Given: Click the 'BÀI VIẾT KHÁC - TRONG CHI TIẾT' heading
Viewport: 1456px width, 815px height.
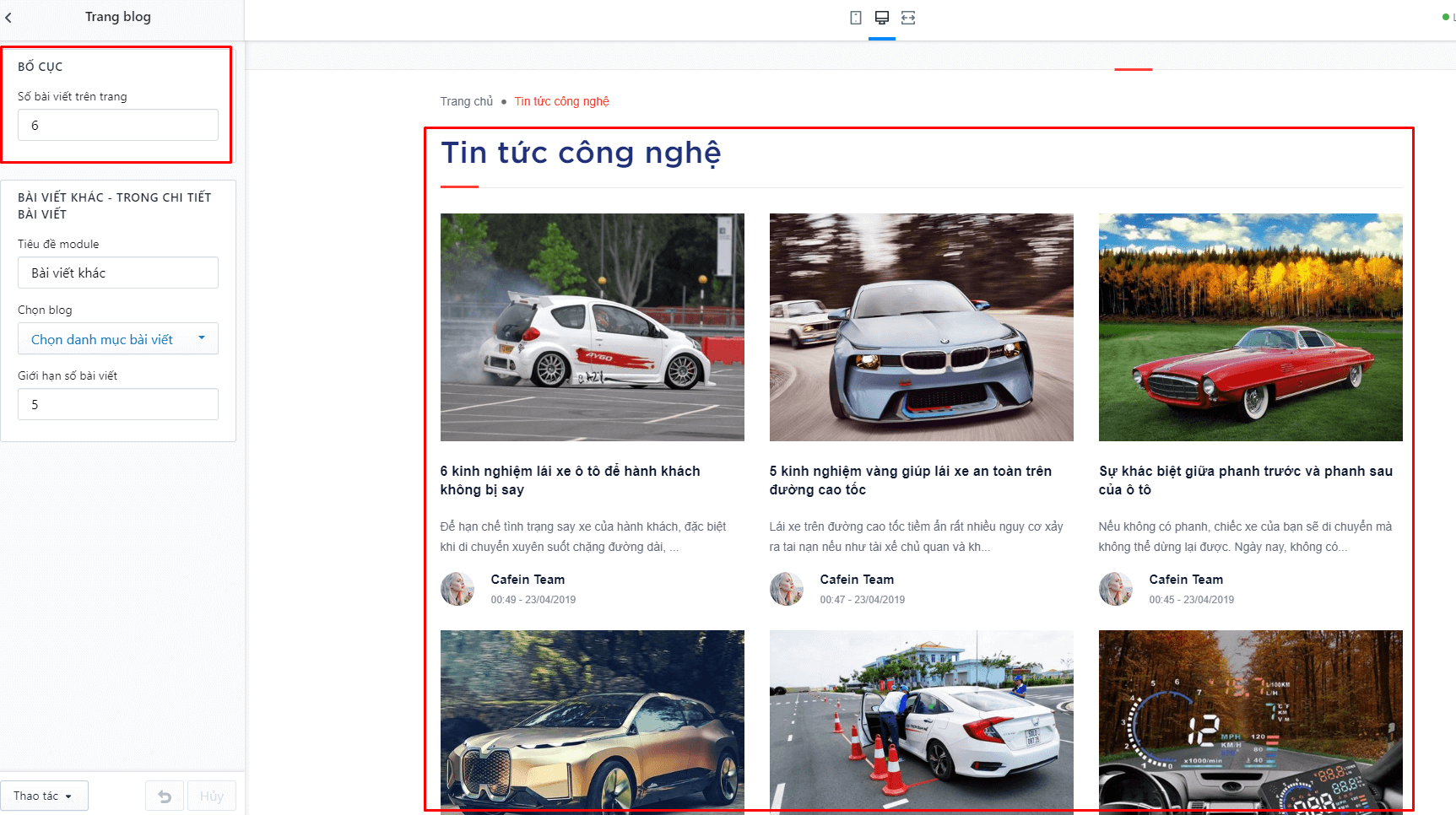Looking at the screenshot, I should point(115,206).
